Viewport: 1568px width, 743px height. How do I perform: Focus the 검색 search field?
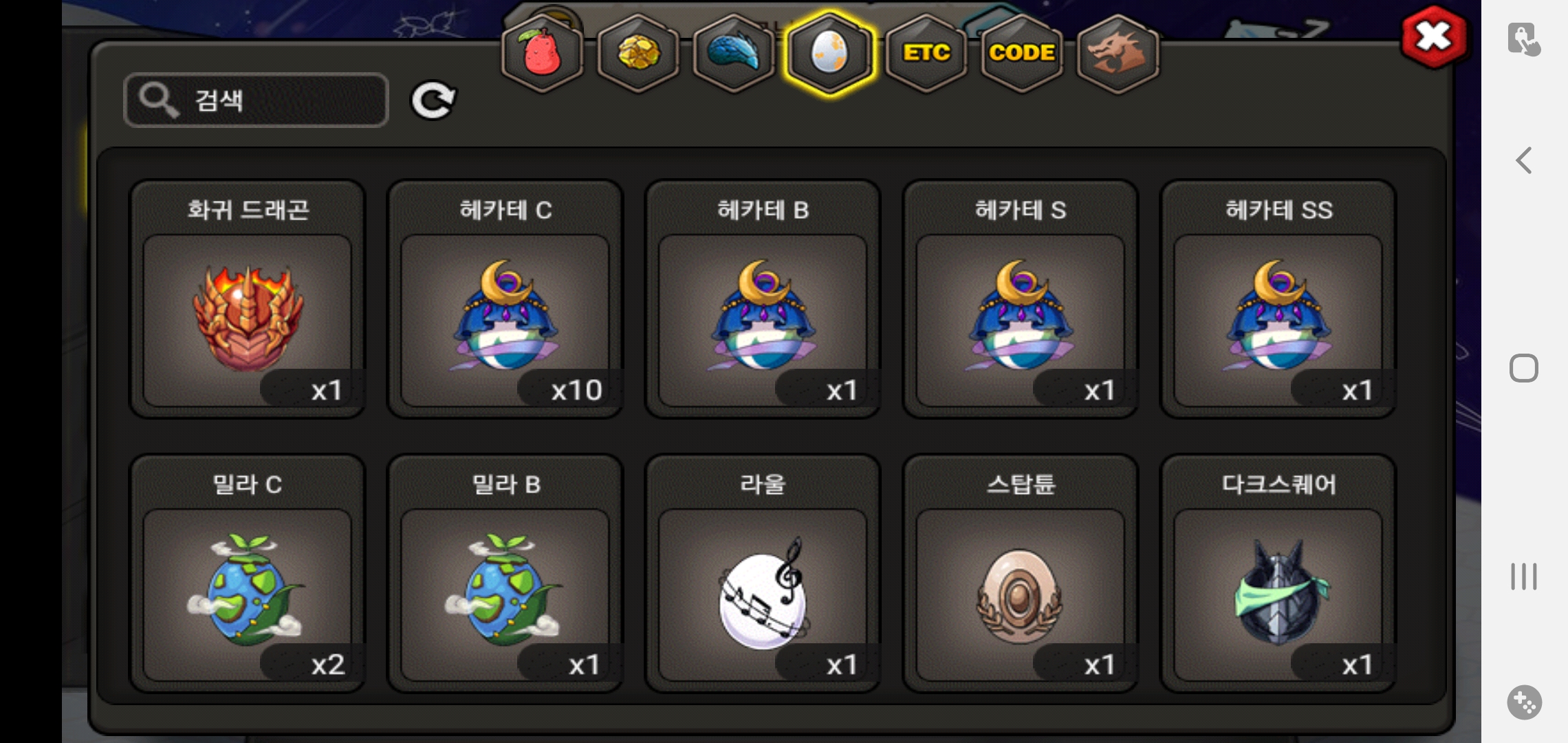(x=256, y=100)
